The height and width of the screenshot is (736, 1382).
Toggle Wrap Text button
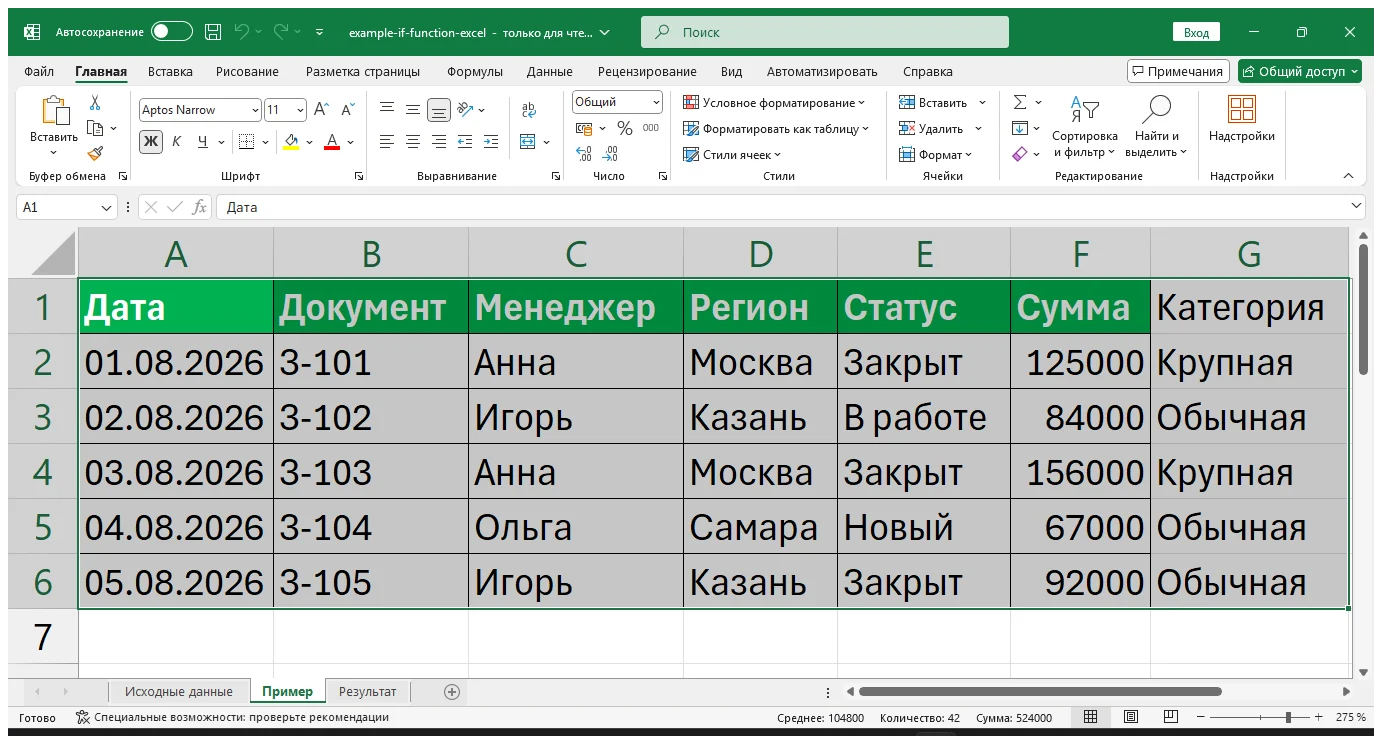[529, 110]
